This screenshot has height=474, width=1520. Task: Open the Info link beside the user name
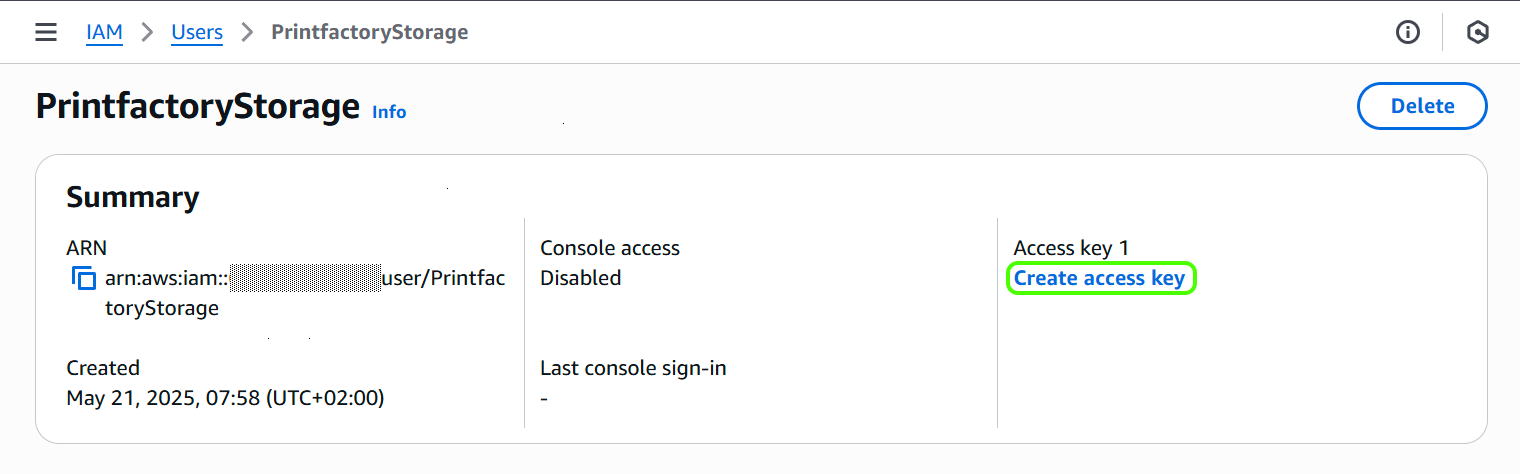click(x=389, y=112)
